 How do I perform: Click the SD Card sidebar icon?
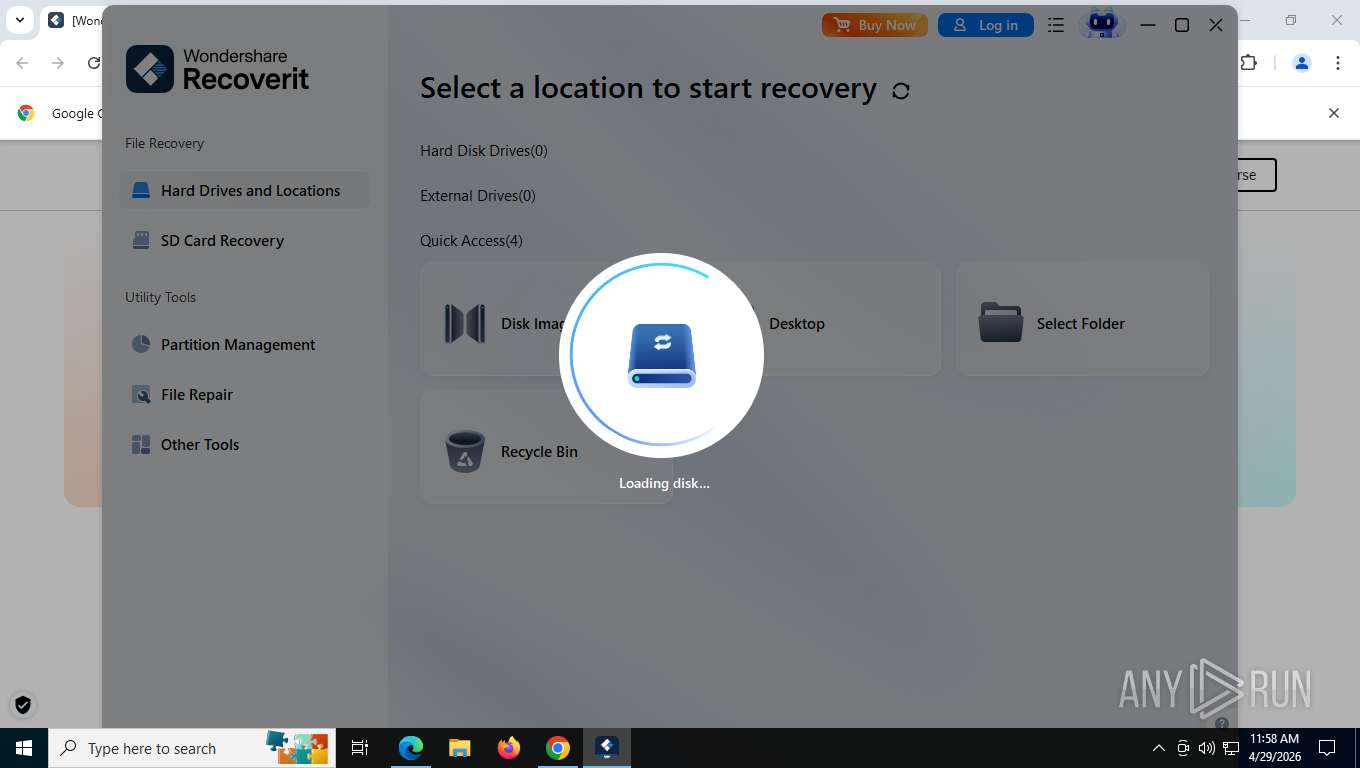[141, 240]
